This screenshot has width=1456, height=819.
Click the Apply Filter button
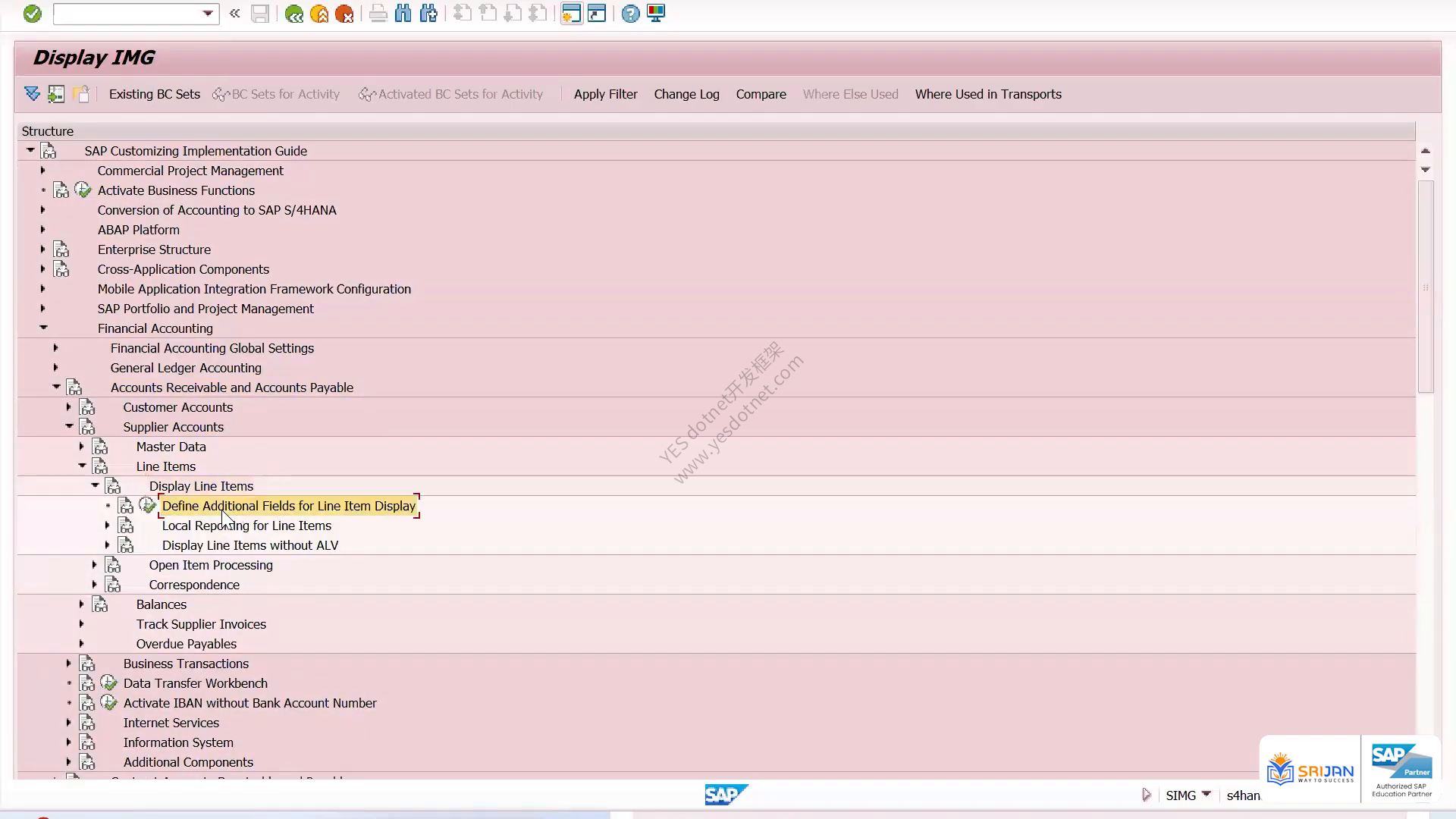click(605, 94)
